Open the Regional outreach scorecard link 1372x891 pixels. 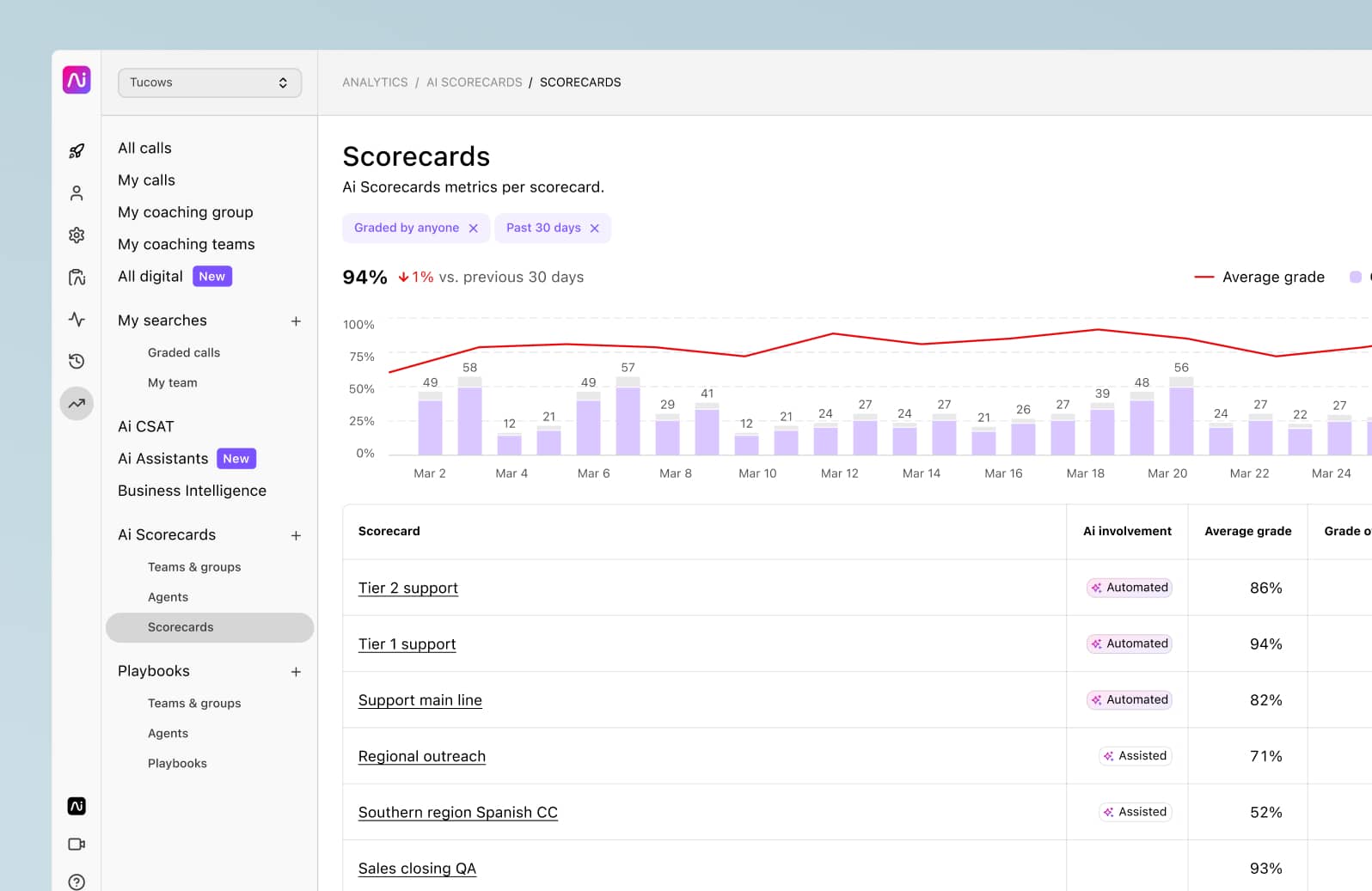coord(421,756)
